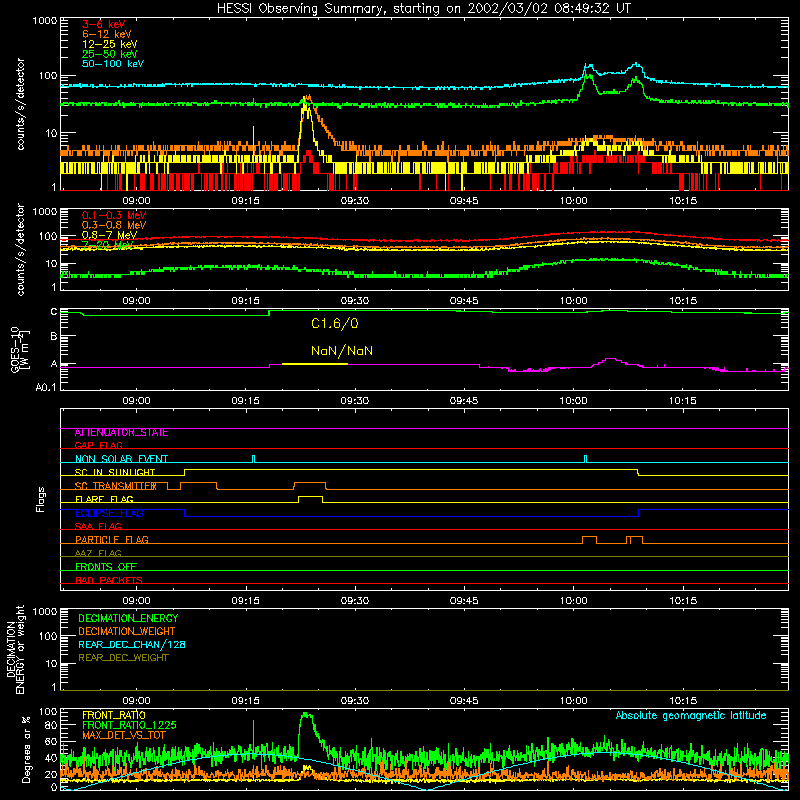Select the green FRONT_RATIO_1225 legend label
Screen dimensions: 800x800
click(129, 725)
